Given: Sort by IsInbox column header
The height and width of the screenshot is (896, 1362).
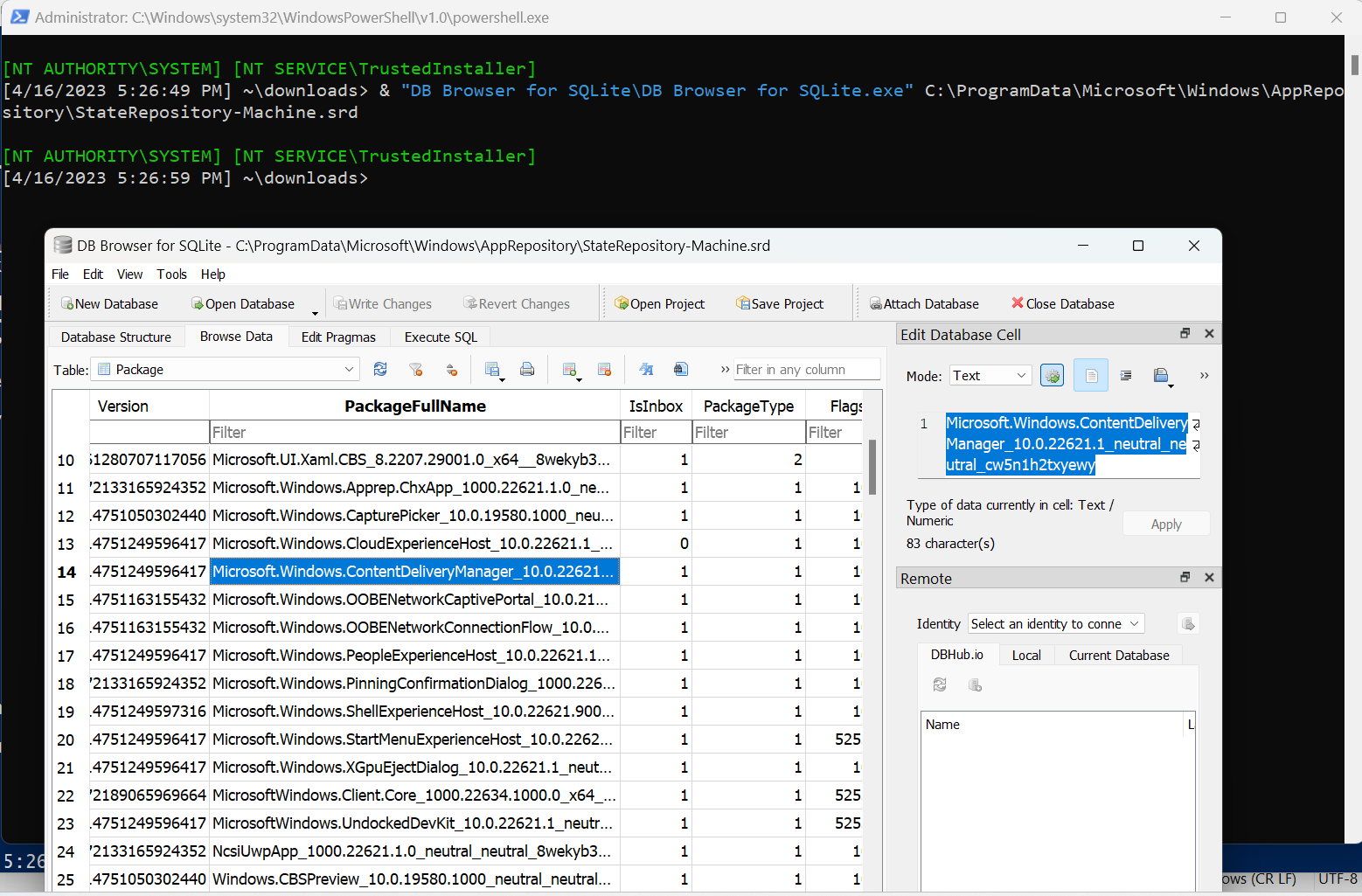Looking at the screenshot, I should pos(656,406).
